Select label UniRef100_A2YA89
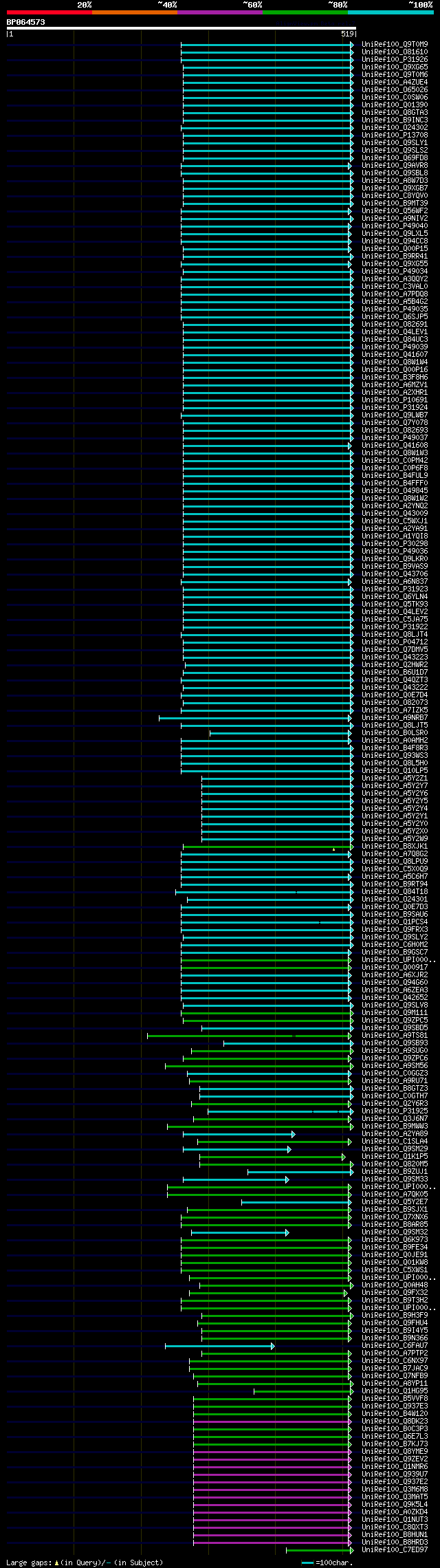Image resolution: width=440 pixels, height=1568 pixels. [395, 1133]
